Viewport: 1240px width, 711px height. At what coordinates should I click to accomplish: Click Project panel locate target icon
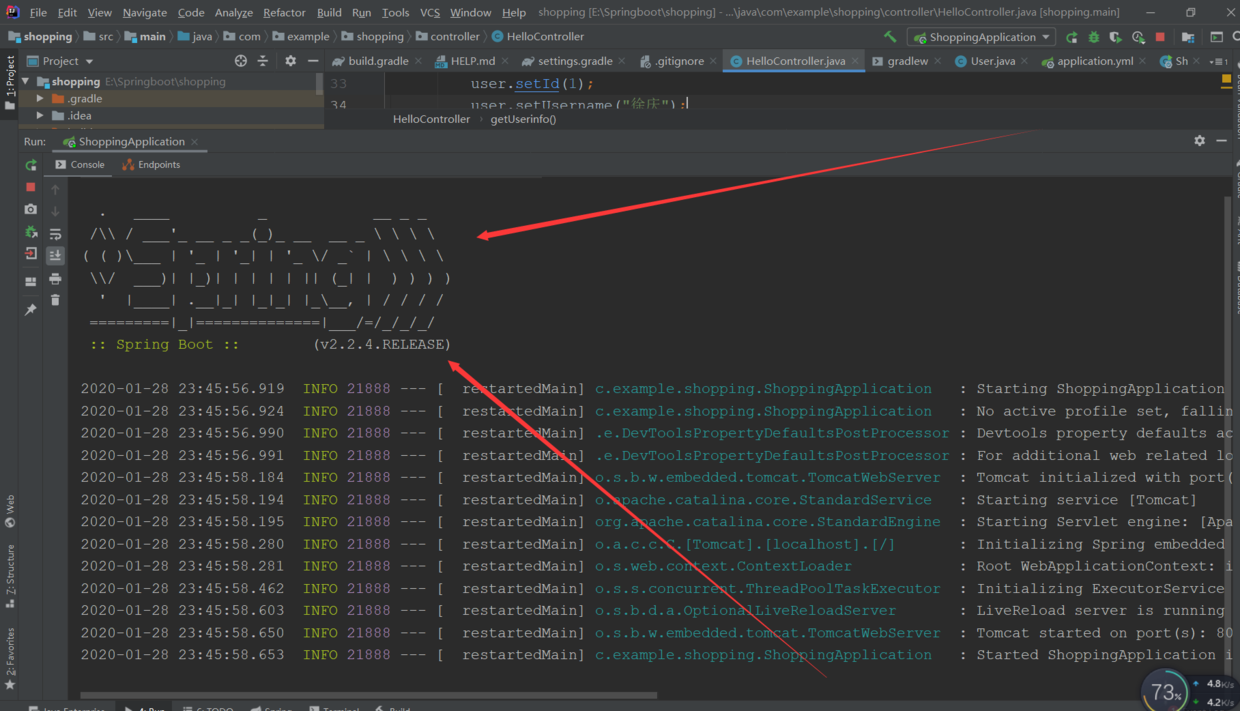point(240,61)
